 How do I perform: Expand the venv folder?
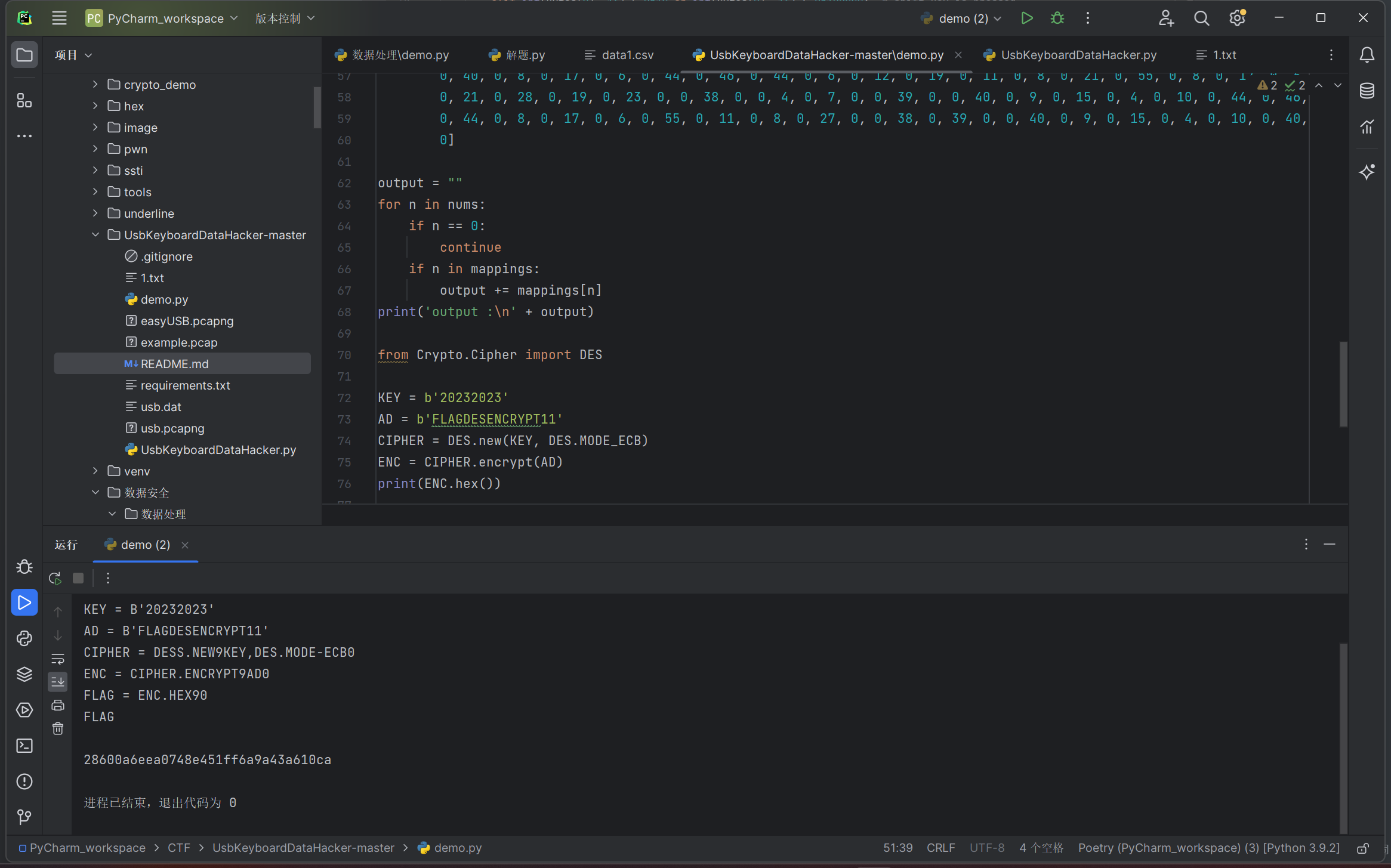pos(95,471)
